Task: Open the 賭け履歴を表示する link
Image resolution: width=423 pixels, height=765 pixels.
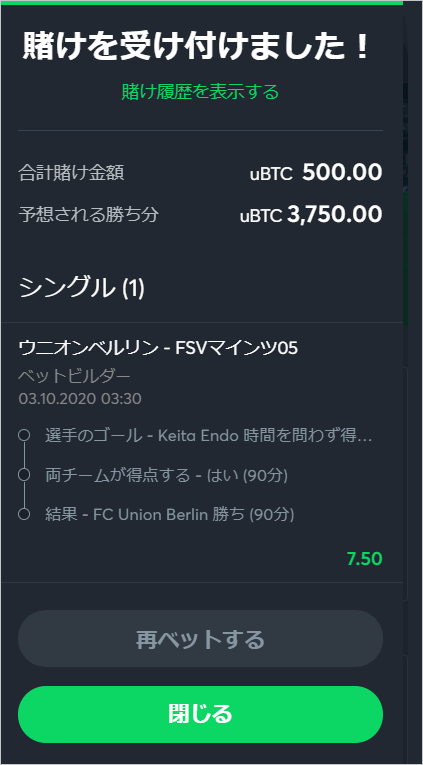Action: tap(200, 91)
